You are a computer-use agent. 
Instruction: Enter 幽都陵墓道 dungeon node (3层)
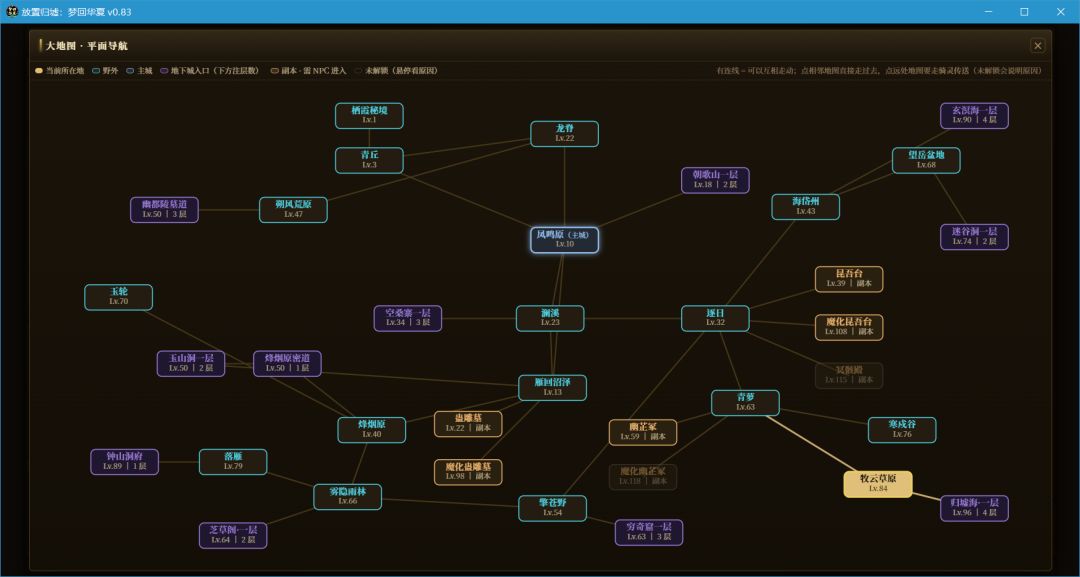click(165, 210)
